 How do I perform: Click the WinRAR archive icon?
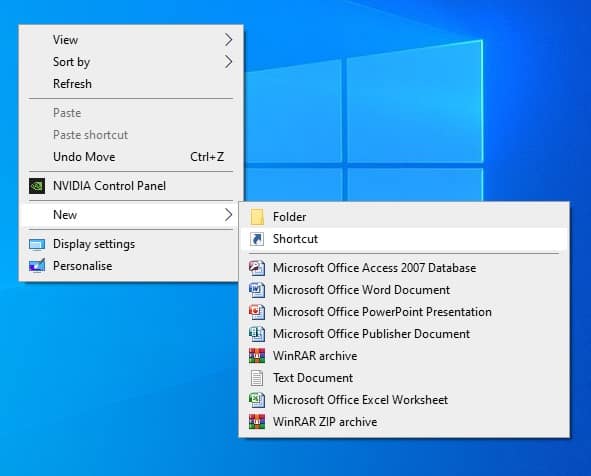coord(257,356)
